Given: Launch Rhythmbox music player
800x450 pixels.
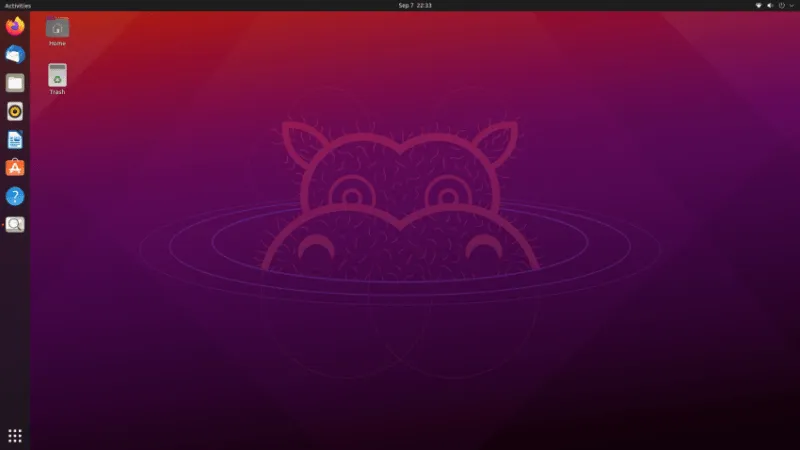Looking at the screenshot, I should tap(15, 111).
